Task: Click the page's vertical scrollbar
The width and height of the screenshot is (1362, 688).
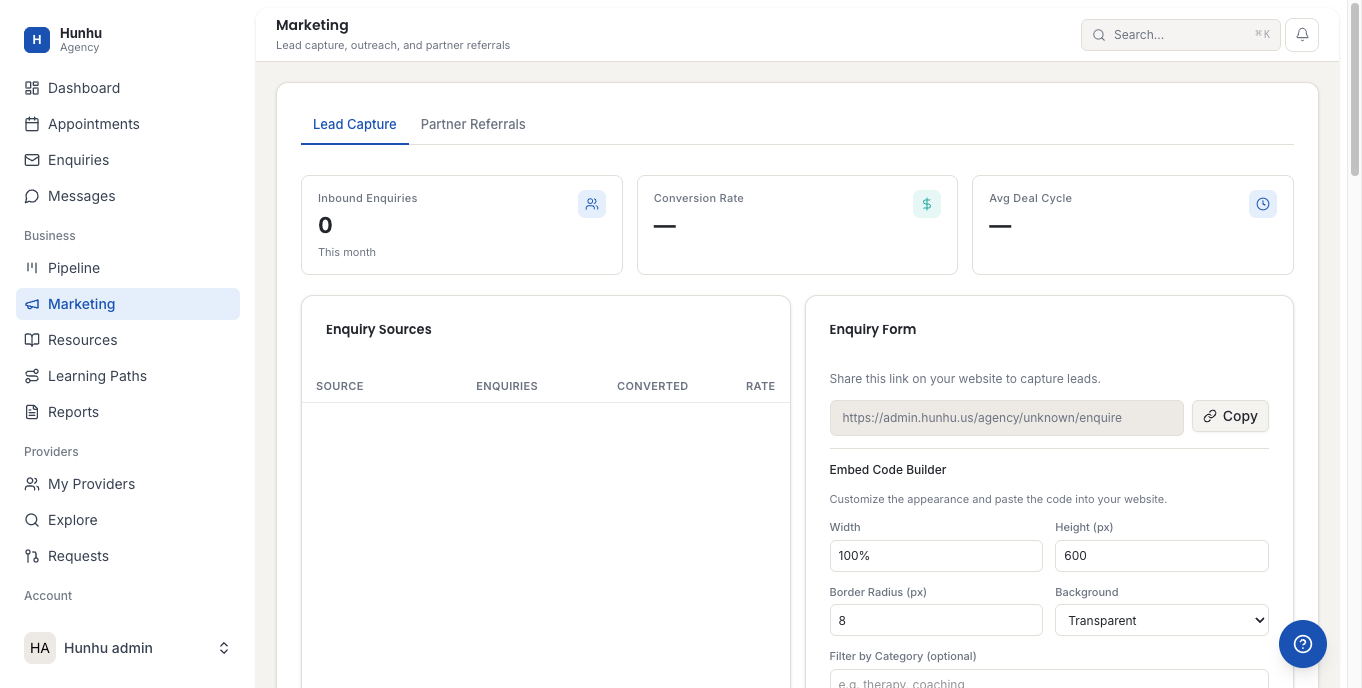Action: click(1355, 90)
